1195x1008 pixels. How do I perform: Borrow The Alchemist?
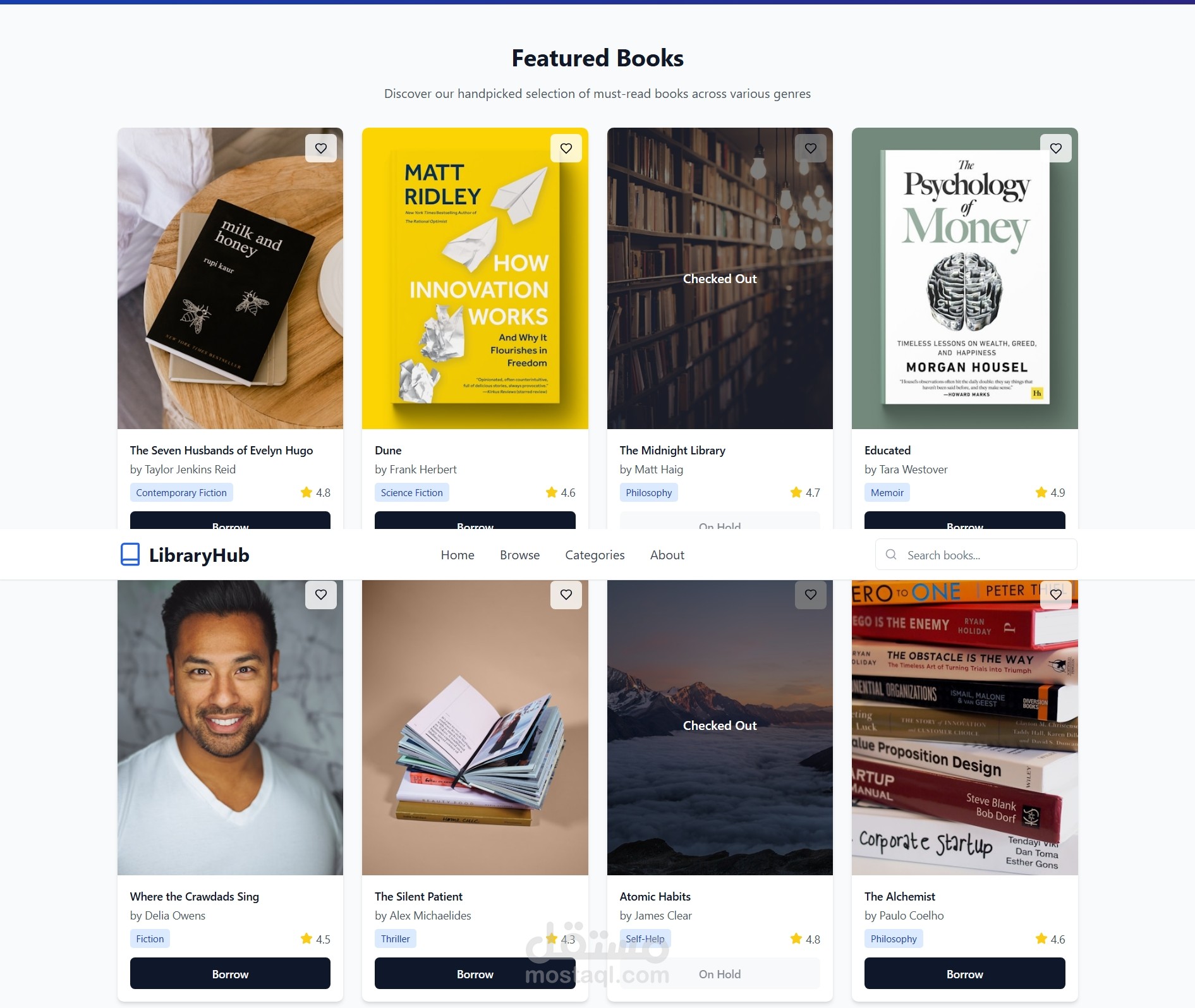[964, 973]
